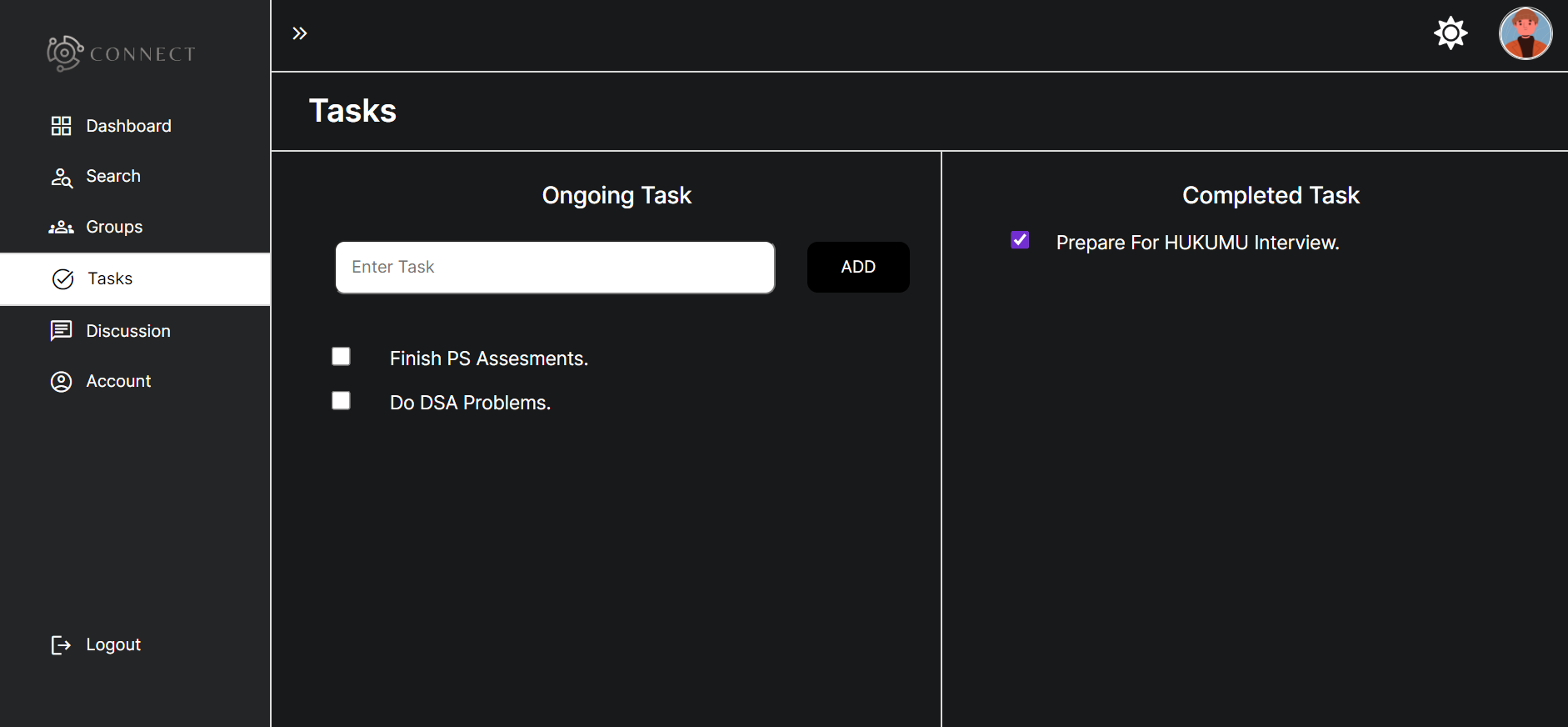Check the Finish PS Assesments checkbox
Viewport: 1568px width, 727px height.
[x=341, y=357]
